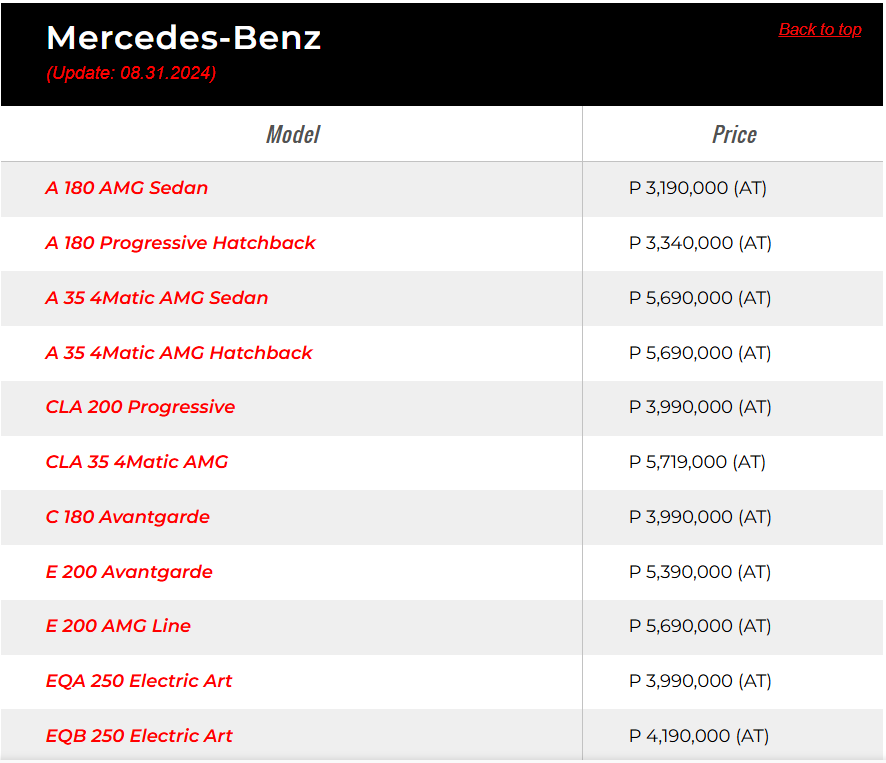Select the A 35 4Matic AMG Sedan link

[x=157, y=298]
